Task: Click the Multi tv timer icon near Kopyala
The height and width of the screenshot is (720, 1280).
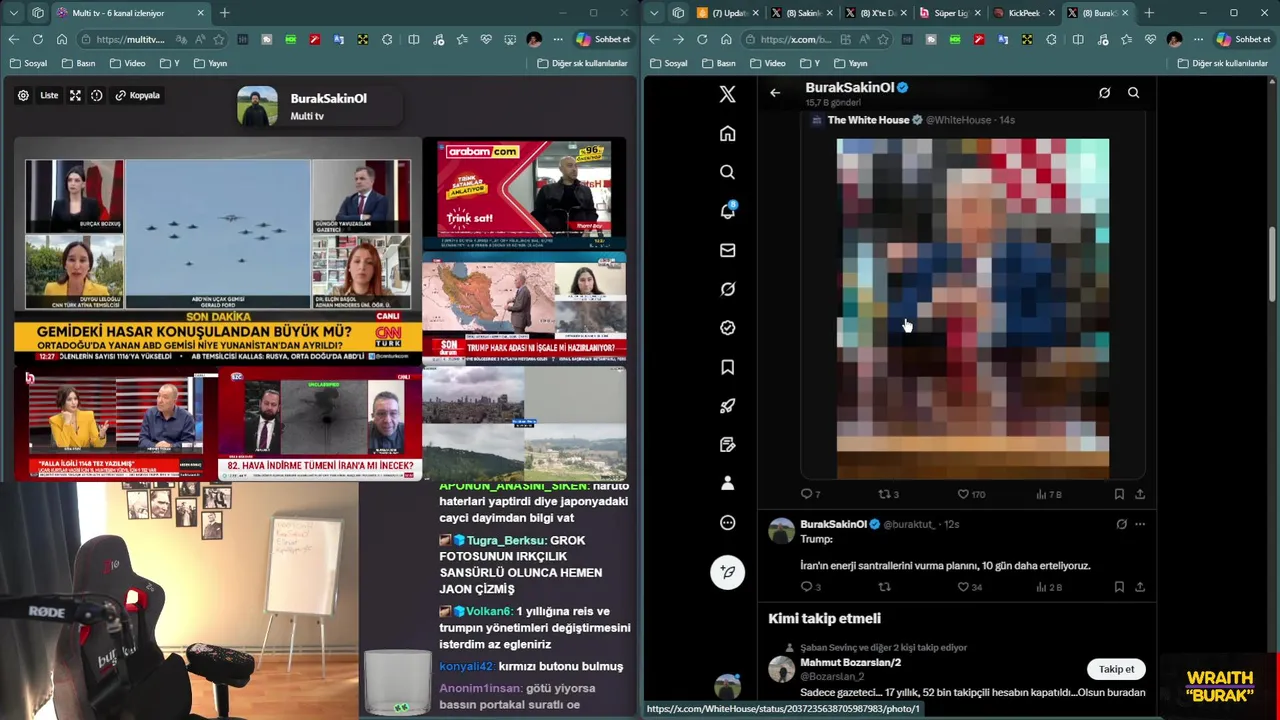Action: tap(97, 95)
